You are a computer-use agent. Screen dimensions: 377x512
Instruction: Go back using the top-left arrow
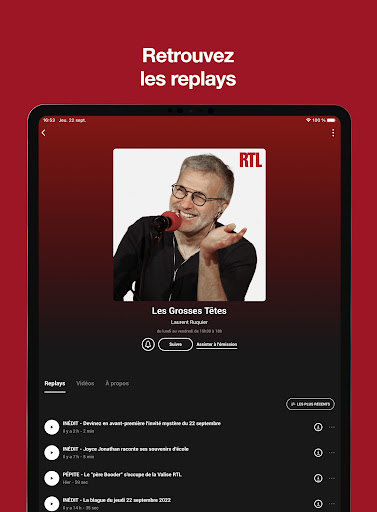pos(44,133)
